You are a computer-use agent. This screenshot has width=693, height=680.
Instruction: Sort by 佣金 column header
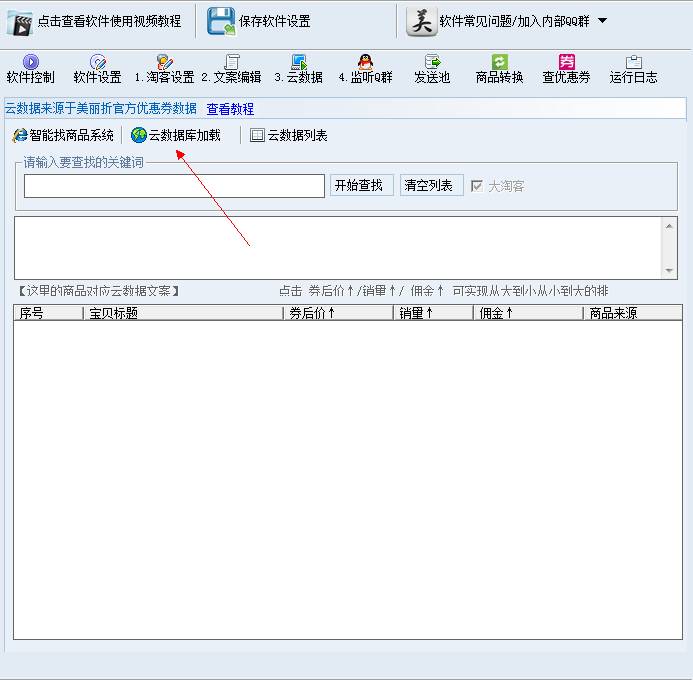(x=528, y=313)
